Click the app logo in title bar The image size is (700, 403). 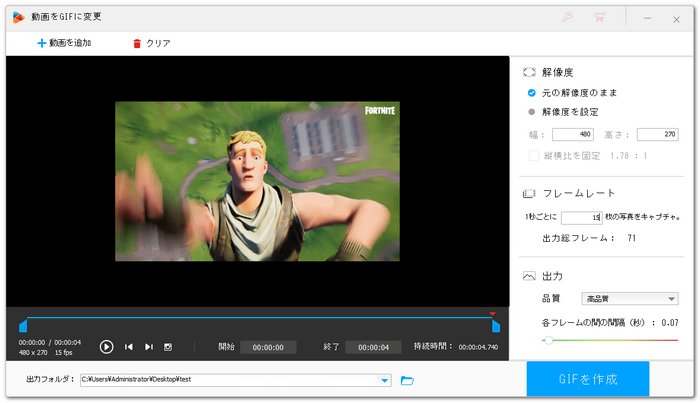(19, 17)
